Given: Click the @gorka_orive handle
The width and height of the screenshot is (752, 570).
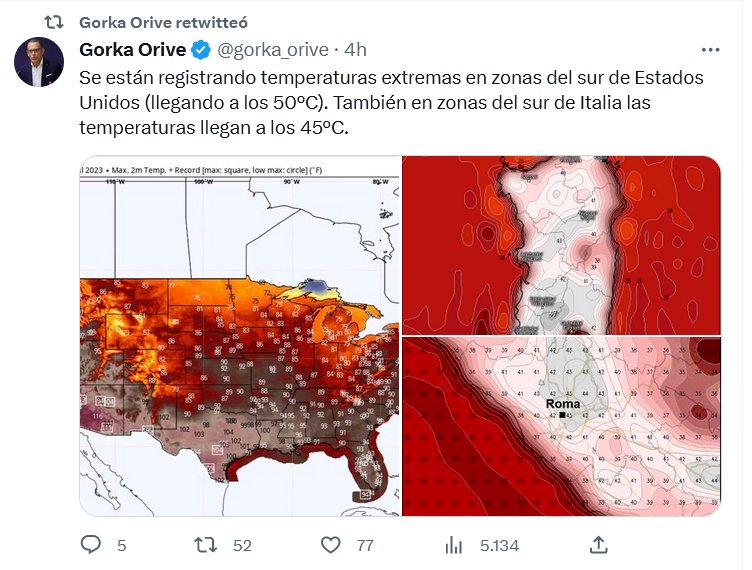Looking at the screenshot, I should click(273, 49).
